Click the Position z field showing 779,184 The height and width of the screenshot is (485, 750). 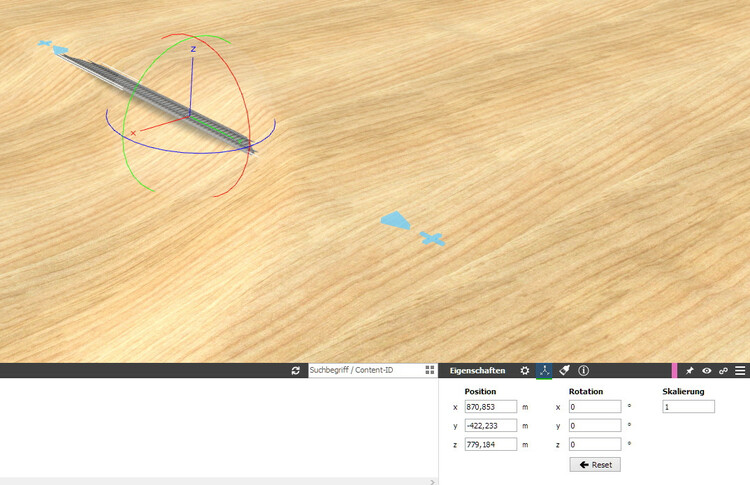point(491,444)
